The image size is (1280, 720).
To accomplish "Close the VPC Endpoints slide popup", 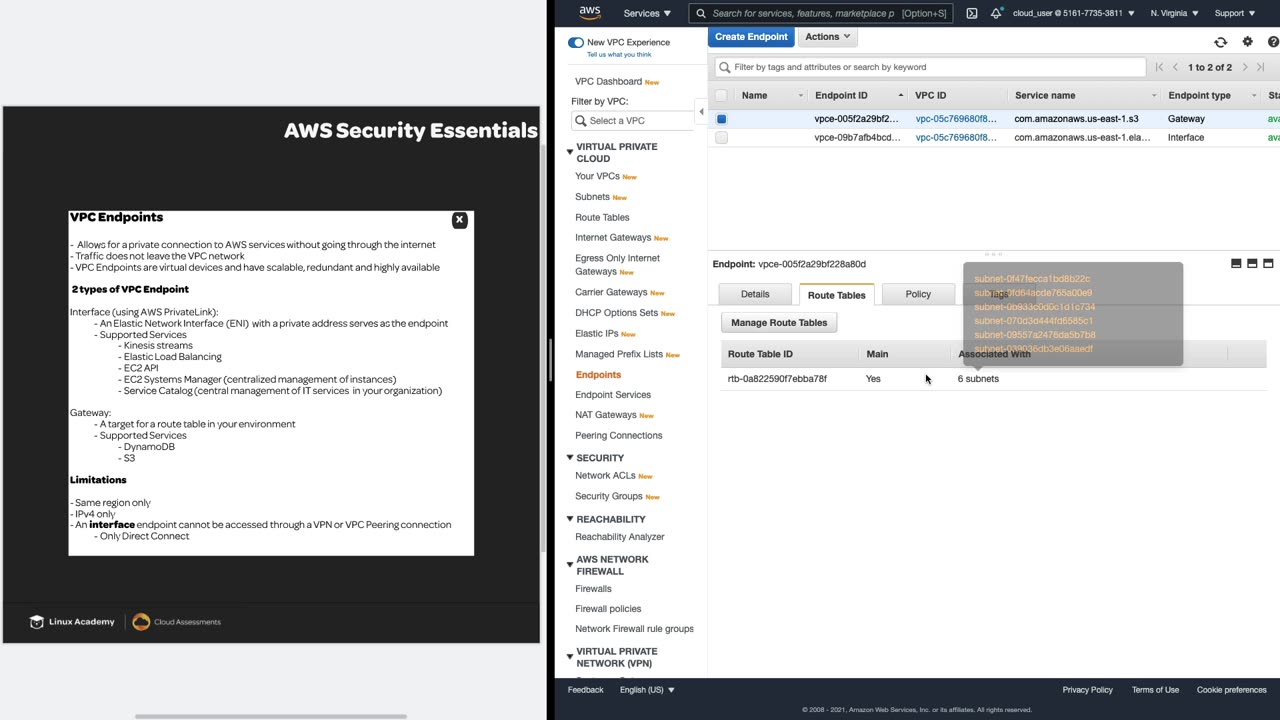I will (x=459, y=220).
